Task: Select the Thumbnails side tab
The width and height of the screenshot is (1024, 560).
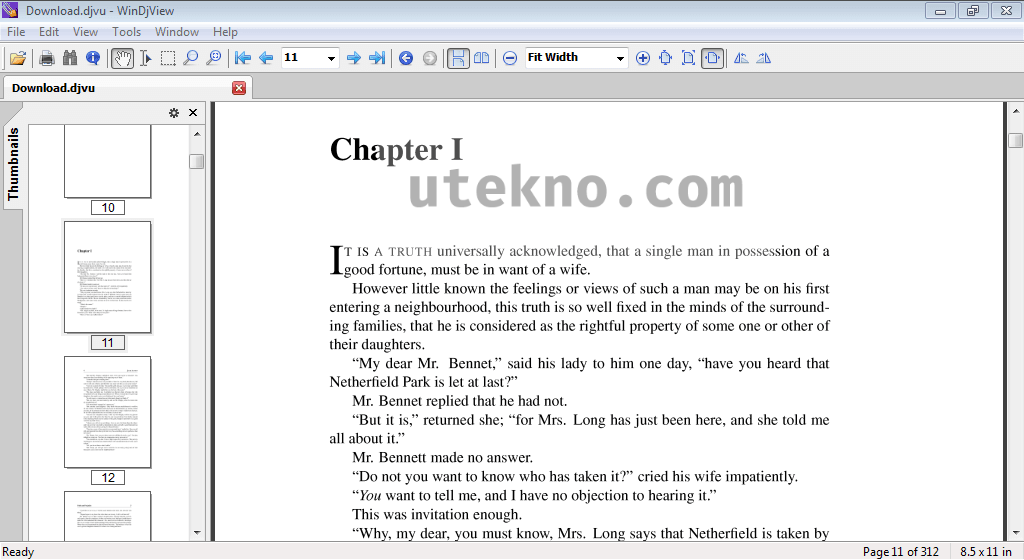Action: click(x=13, y=163)
